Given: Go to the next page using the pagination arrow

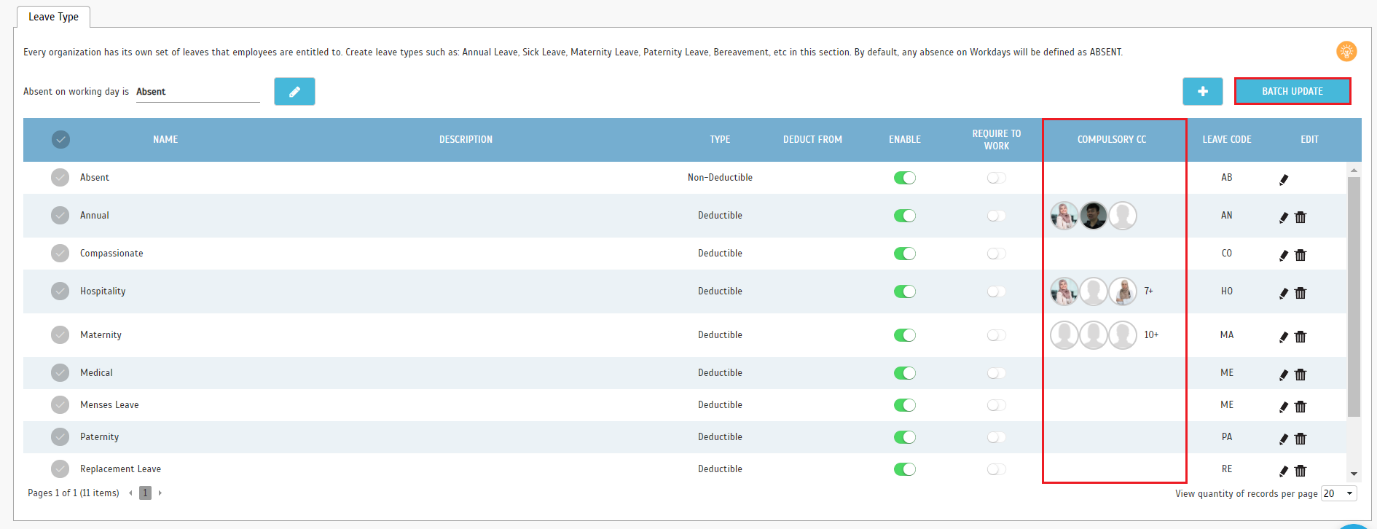Looking at the screenshot, I should (160, 493).
